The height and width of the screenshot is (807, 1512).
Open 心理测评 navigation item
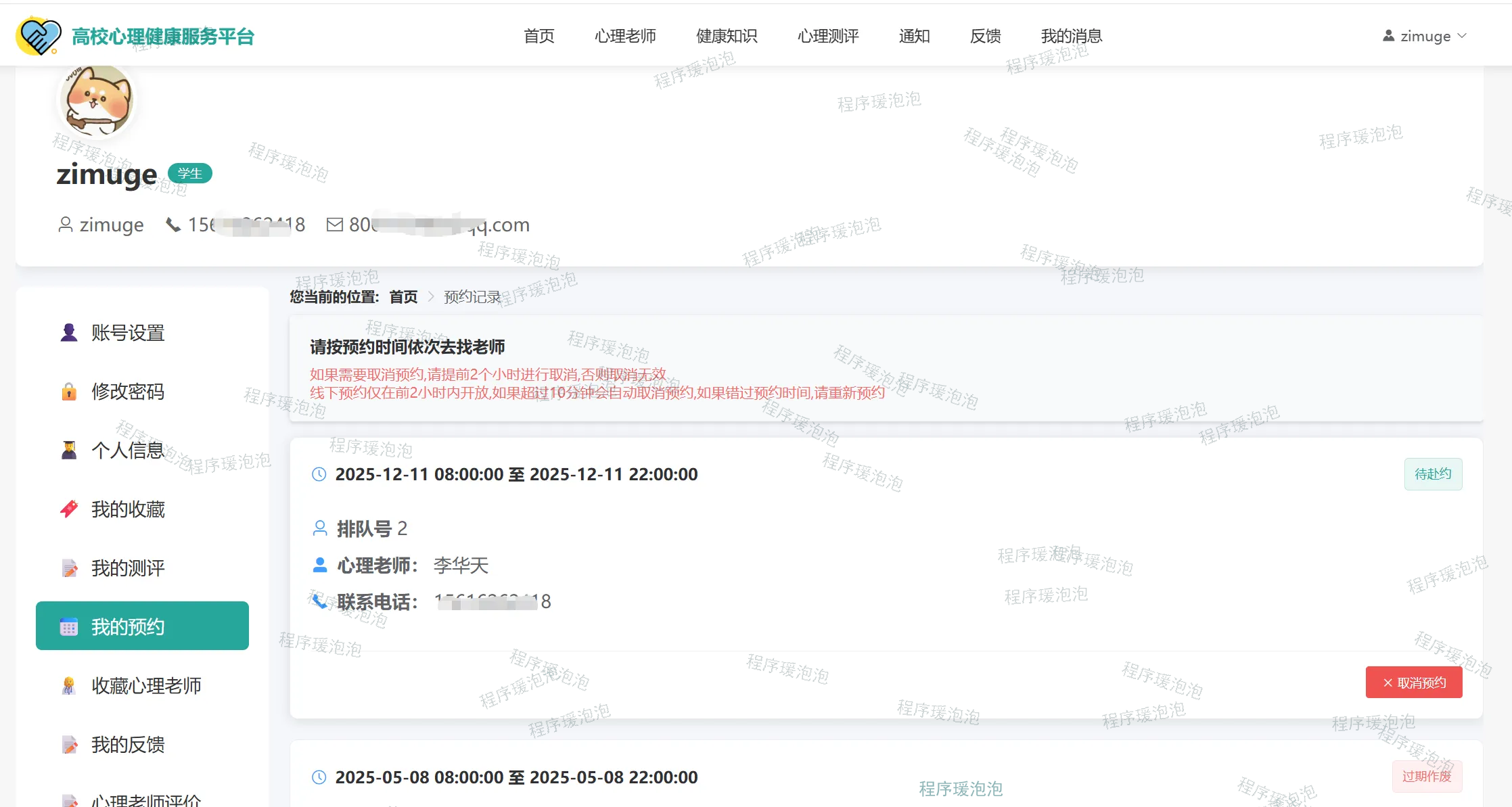pos(828,36)
